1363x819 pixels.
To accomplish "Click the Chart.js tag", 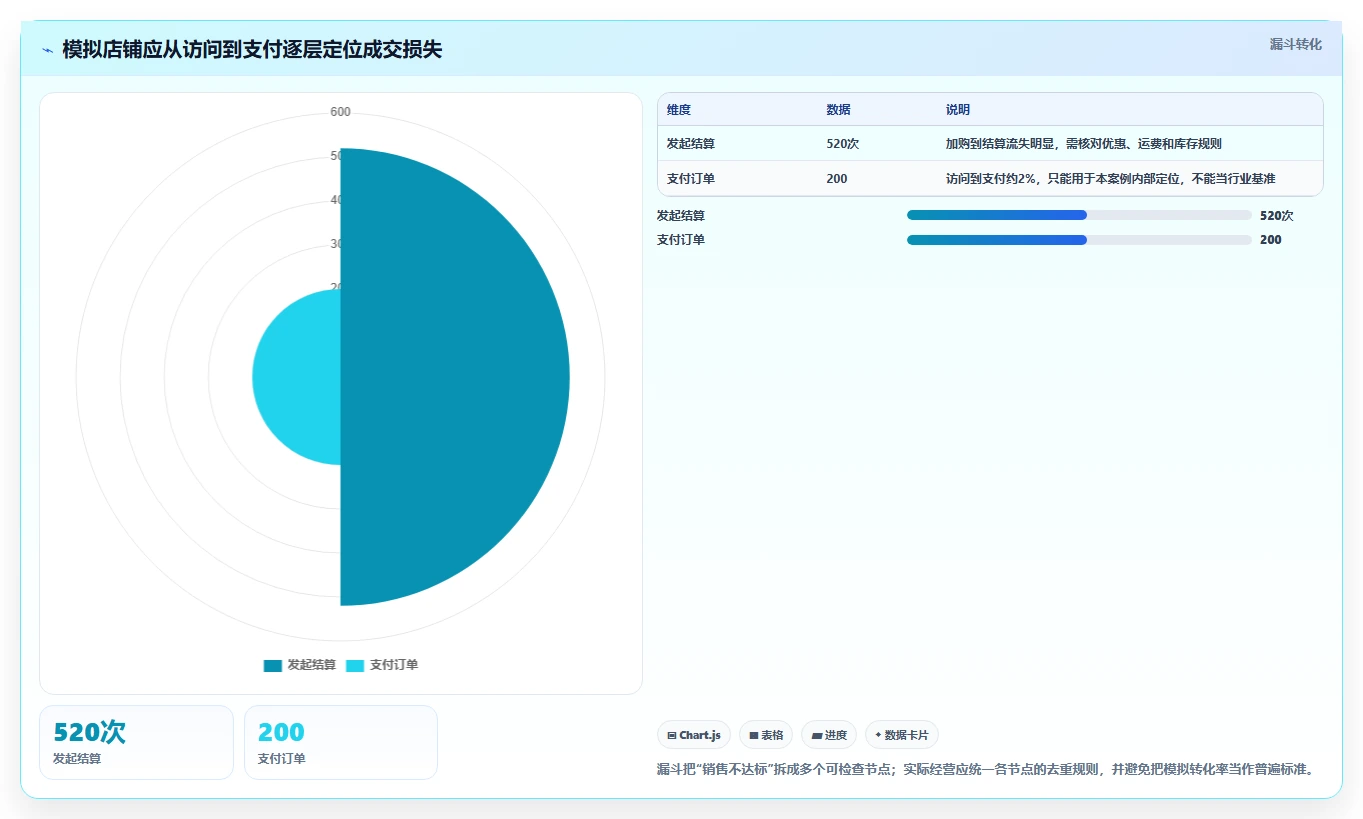I will [x=694, y=735].
